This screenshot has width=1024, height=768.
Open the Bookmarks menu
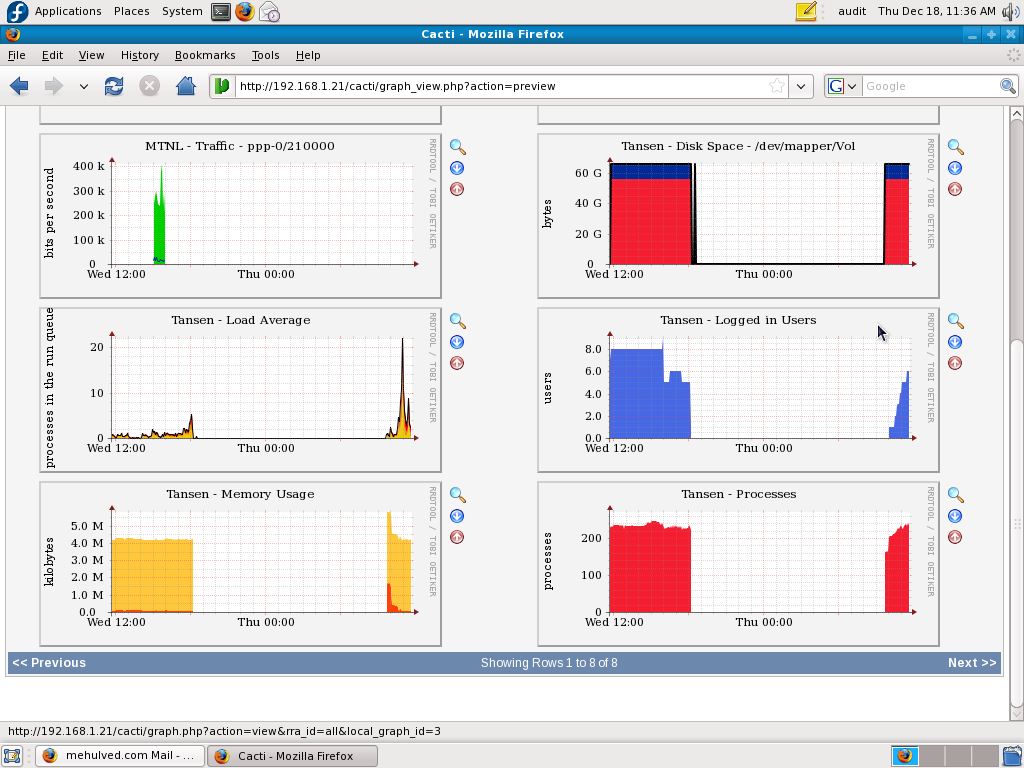click(204, 55)
